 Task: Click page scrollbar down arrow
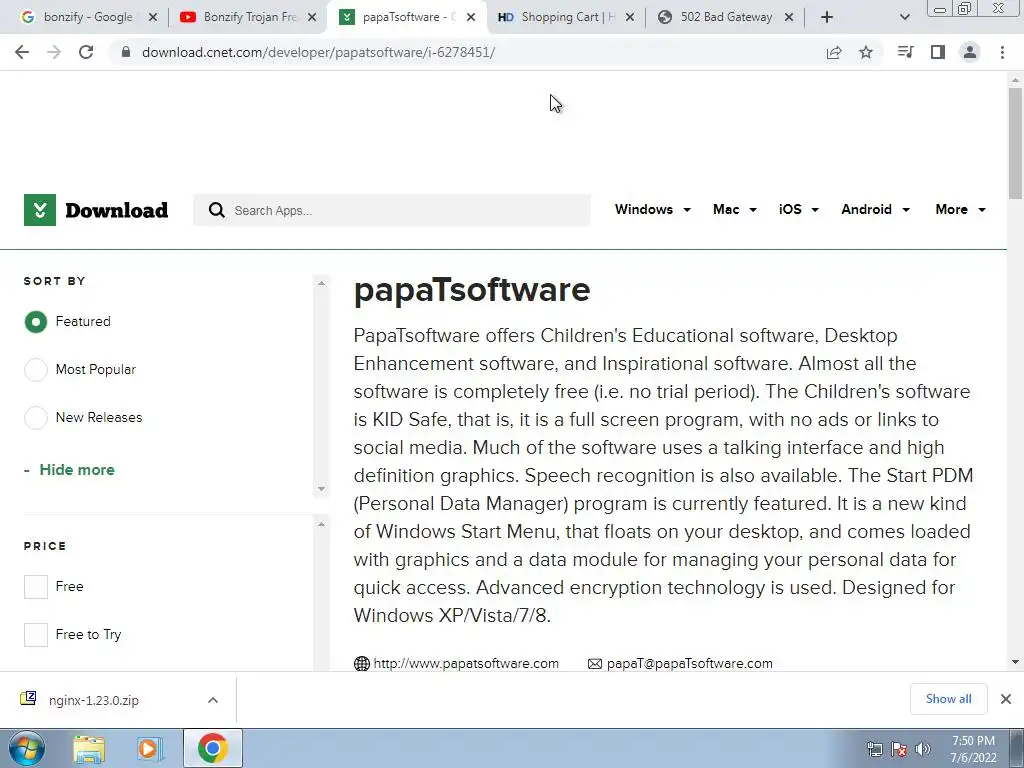click(x=1015, y=663)
